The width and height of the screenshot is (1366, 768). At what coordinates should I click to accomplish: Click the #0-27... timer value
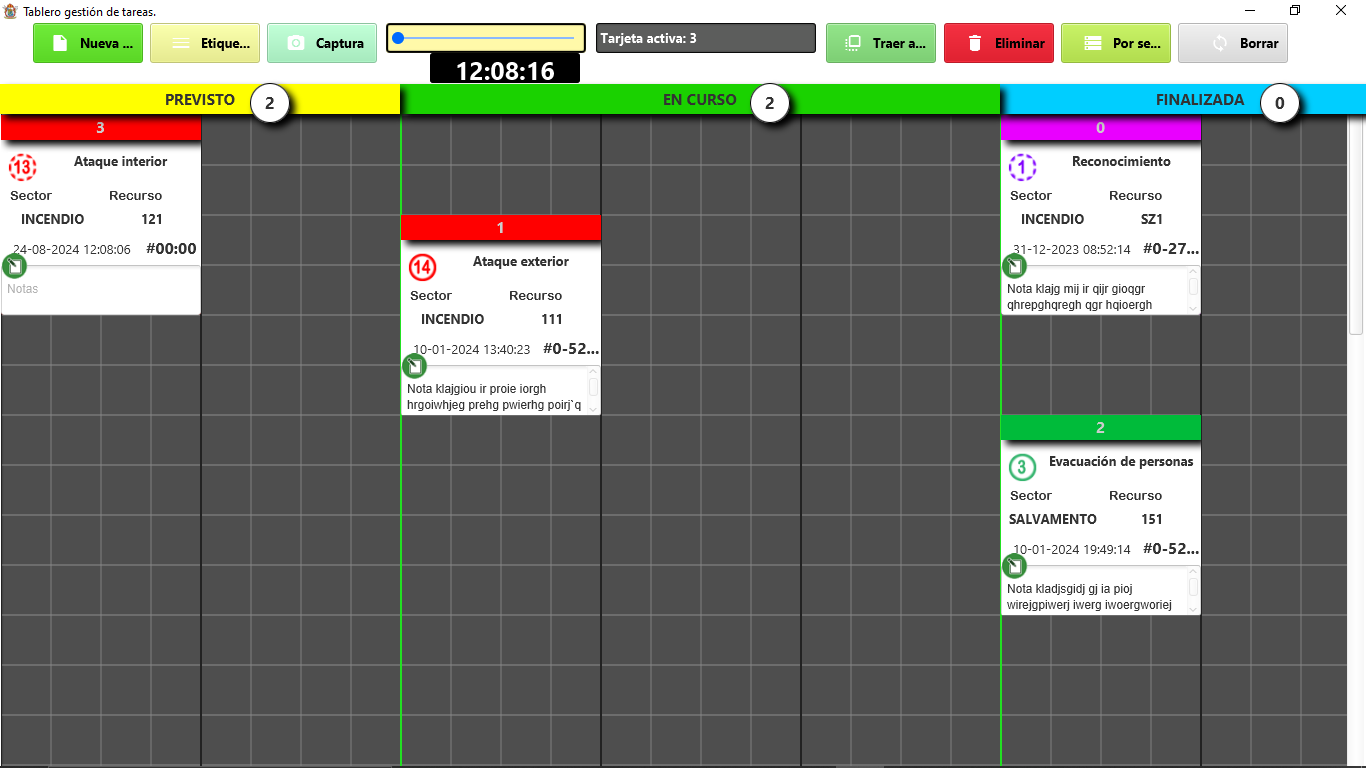(1171, 249)
